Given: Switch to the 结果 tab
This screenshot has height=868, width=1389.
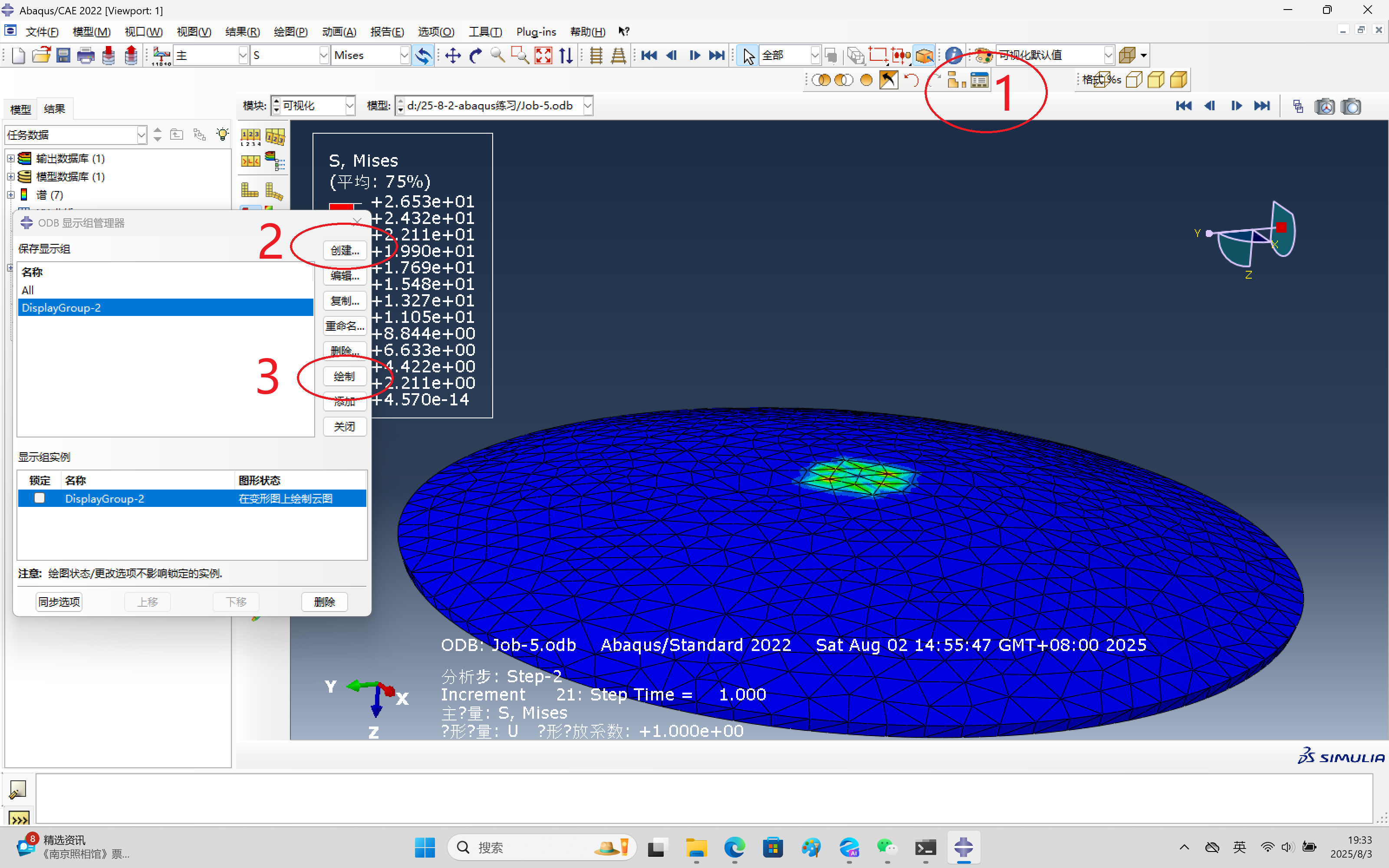Looking at the screenshot, I should [x=55, y=109].
